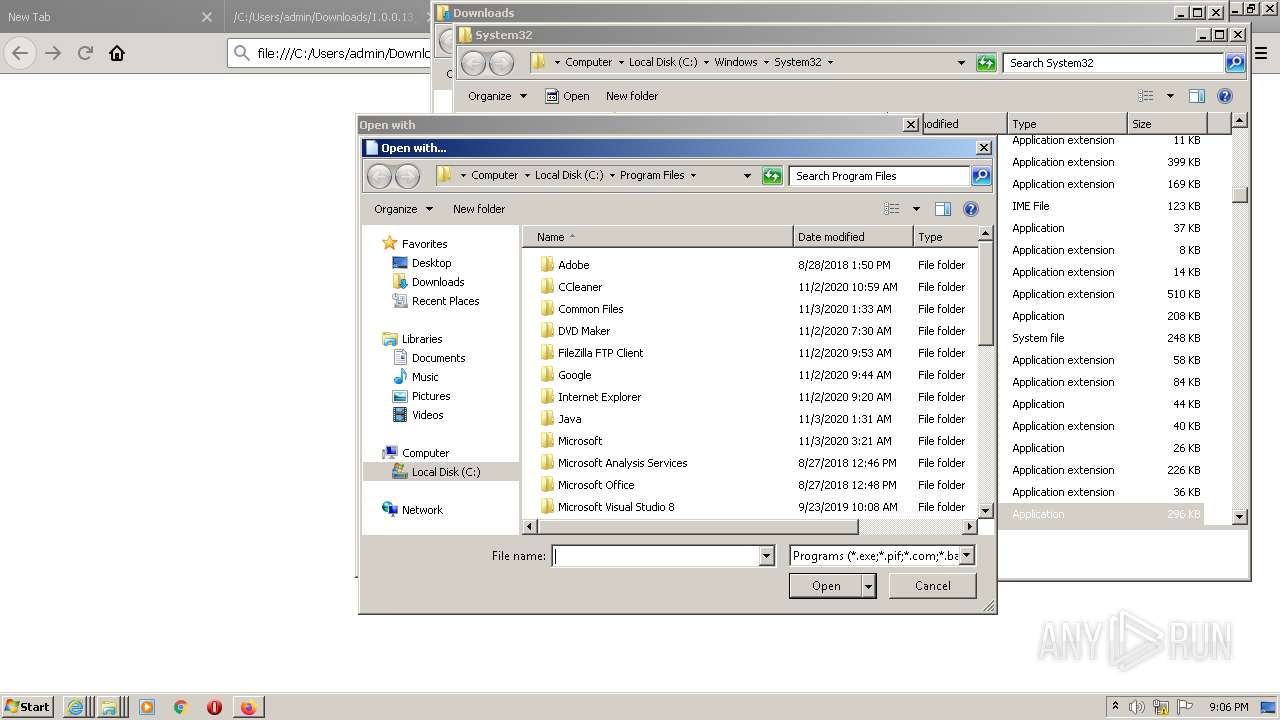The width and height of the screenshot is (1280, 720).
Task: Sort by Size column in System32 window
Action: pyautogui.click(x=1167, y=124)
